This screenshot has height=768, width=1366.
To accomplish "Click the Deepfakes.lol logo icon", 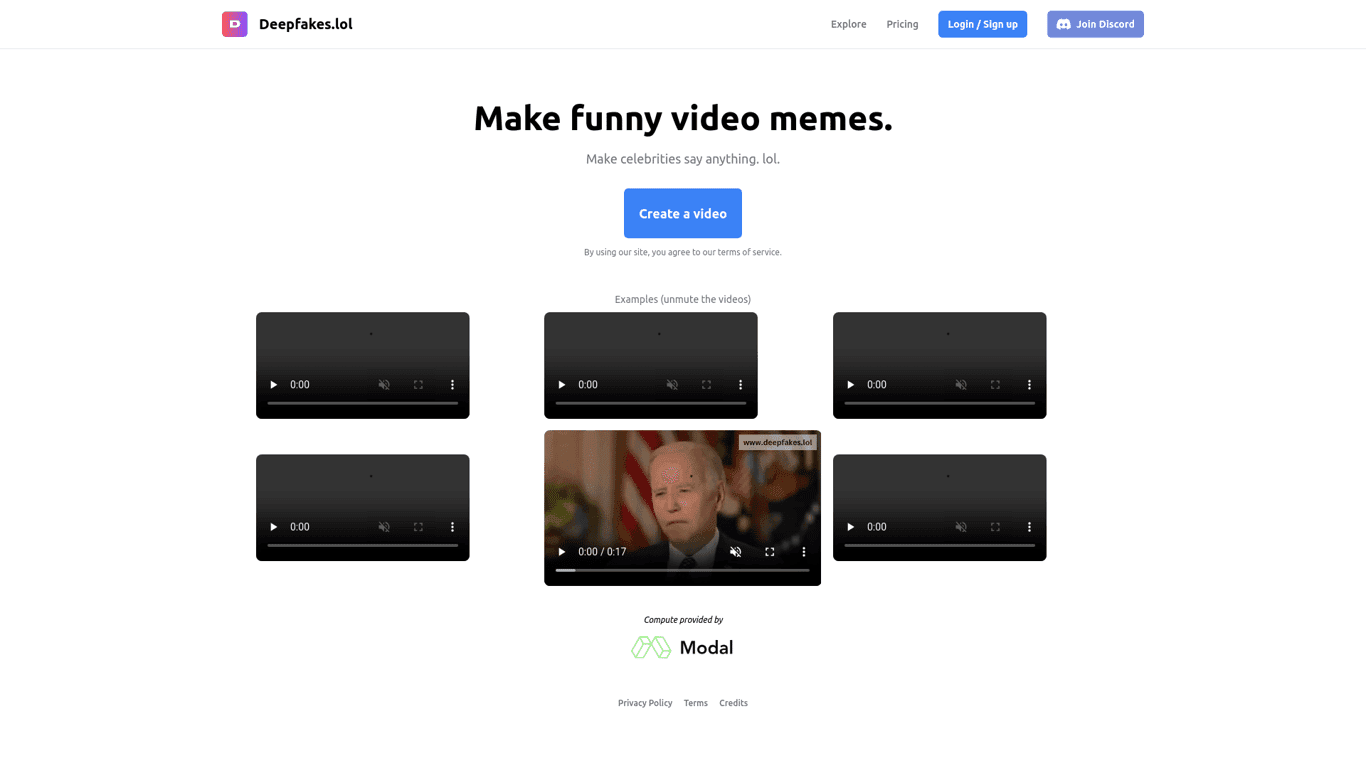I will tap(234, 23).
